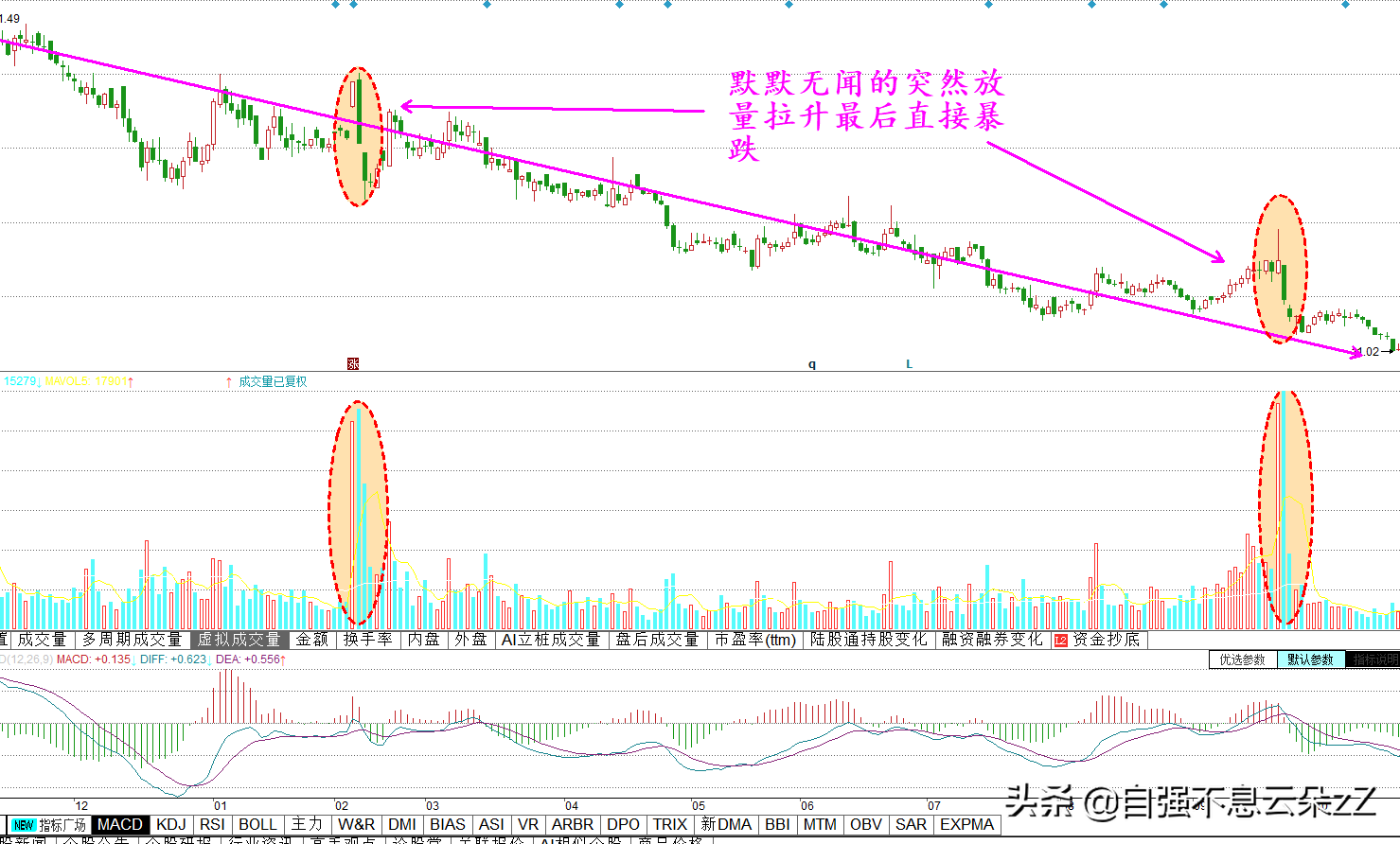Click the 成交量已复权 label in the volume panel
Screen dimensions: 1400x844
[273, 381]
